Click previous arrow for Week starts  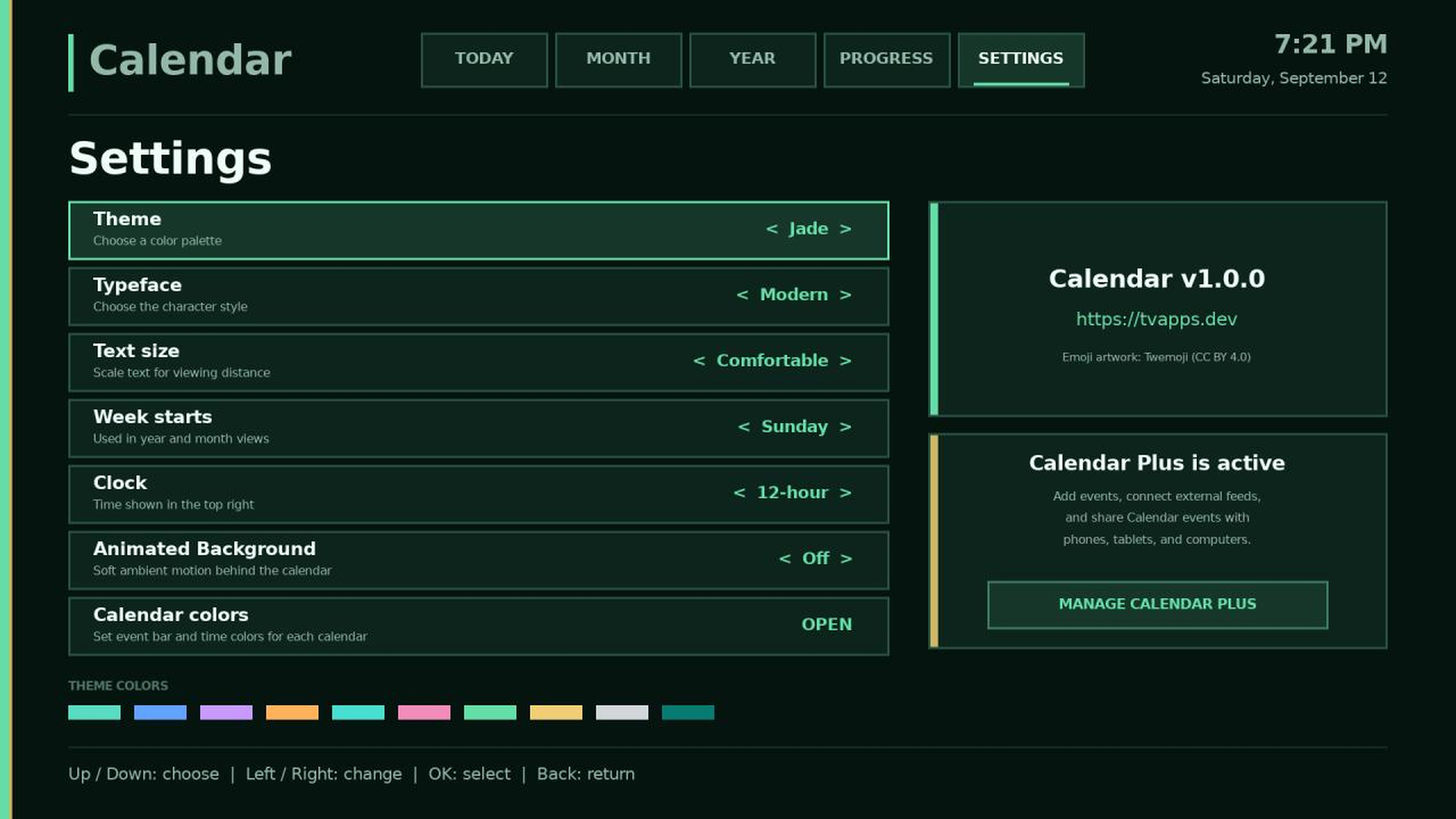coord(744,427)
